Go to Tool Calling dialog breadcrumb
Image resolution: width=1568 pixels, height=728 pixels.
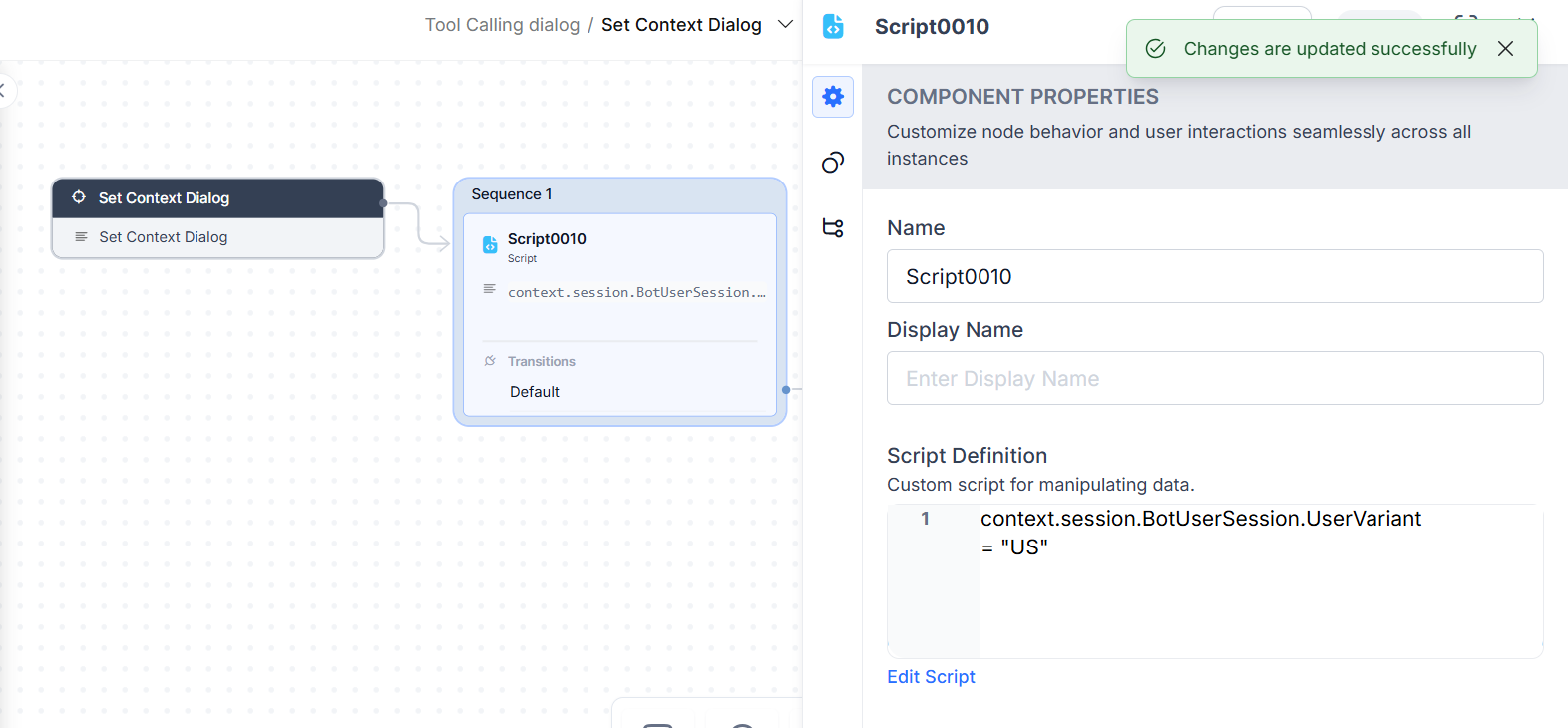[x=502, y=25]
